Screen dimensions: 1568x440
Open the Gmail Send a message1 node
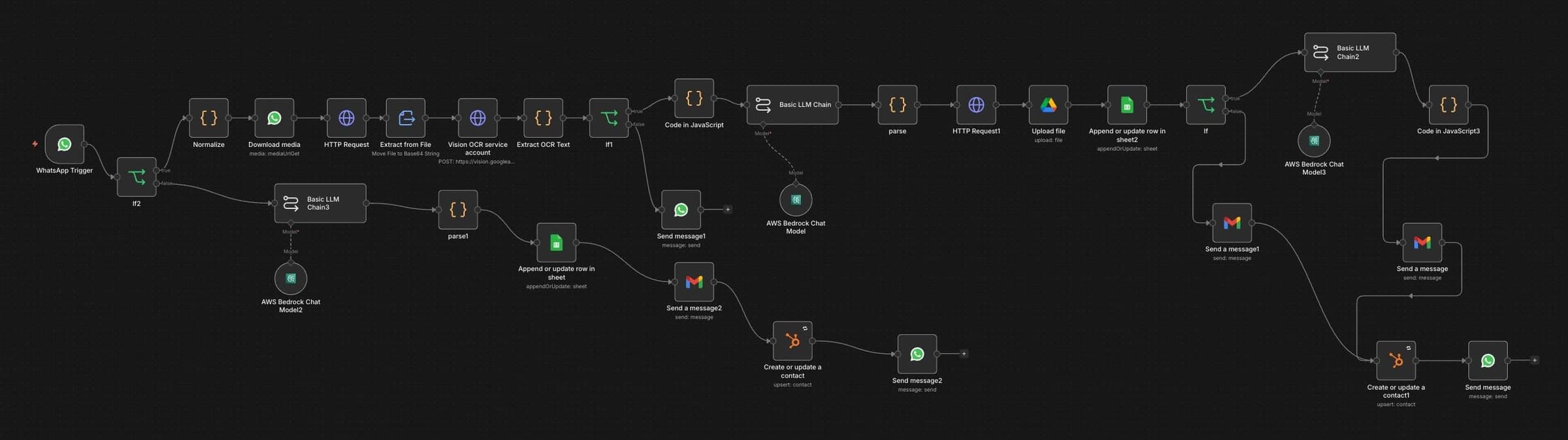[x=1232, y=223]
